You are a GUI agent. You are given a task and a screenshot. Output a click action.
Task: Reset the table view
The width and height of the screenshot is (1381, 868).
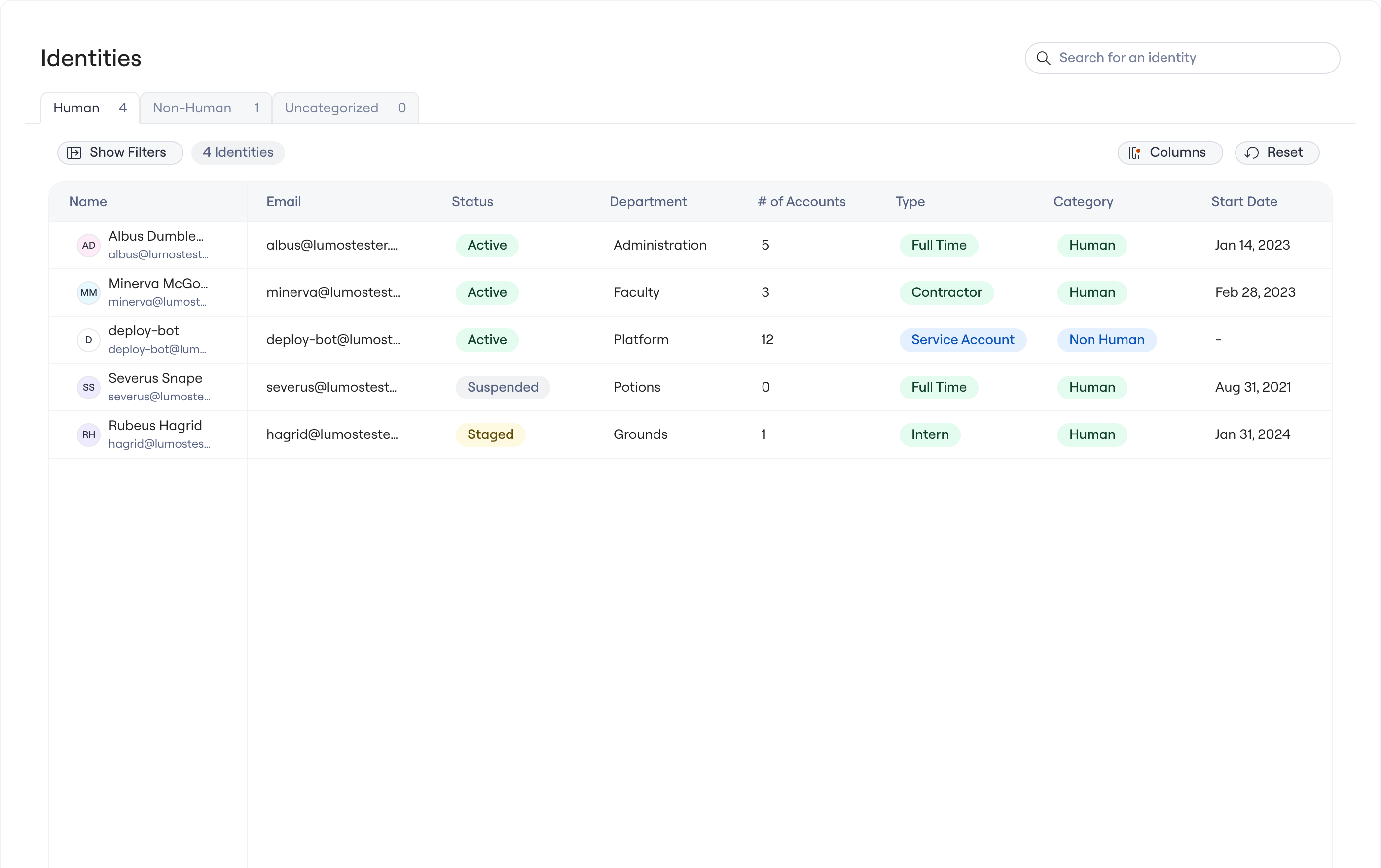pos(1276,152)
